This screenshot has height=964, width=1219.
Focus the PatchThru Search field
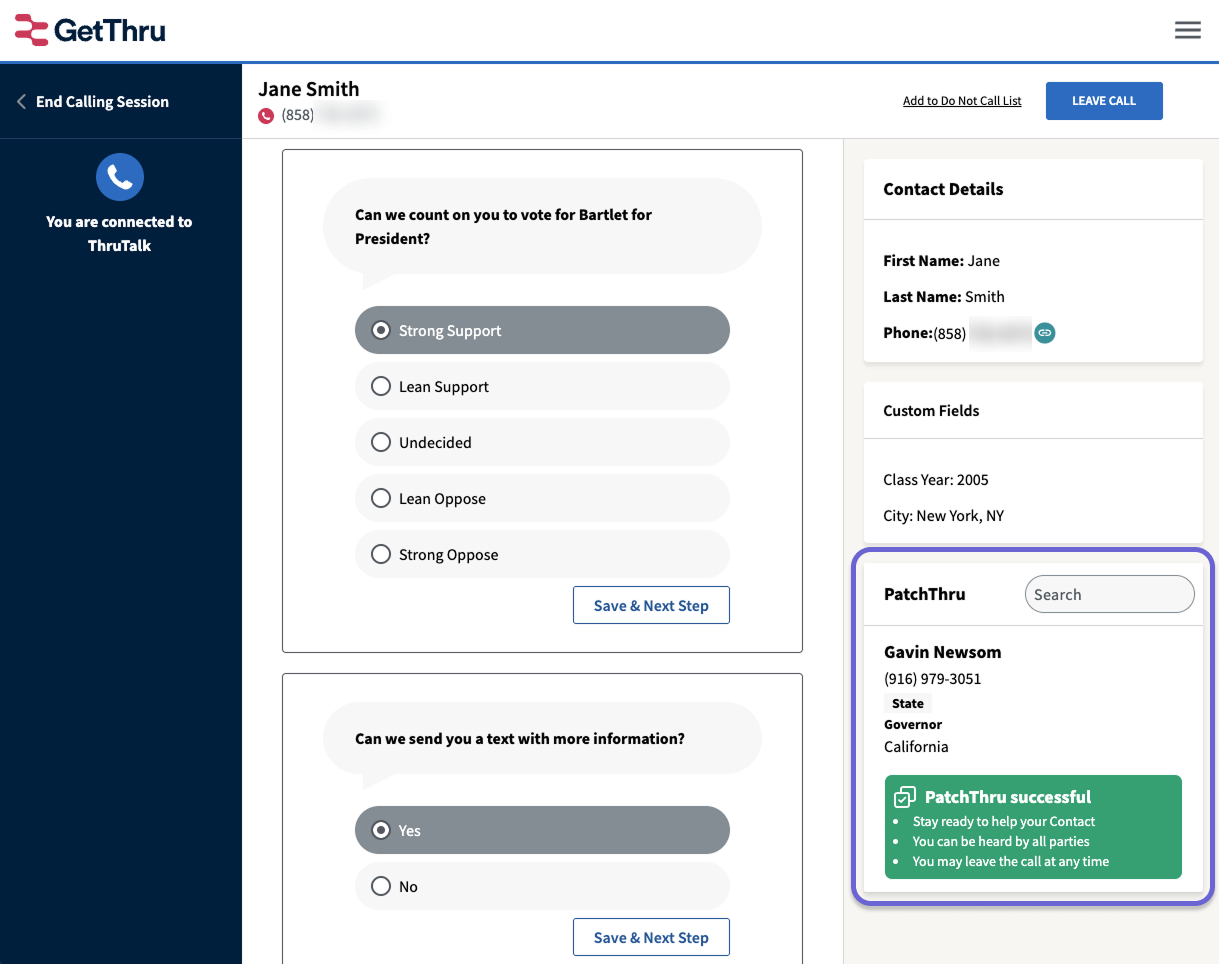[x=1109, y=594]
